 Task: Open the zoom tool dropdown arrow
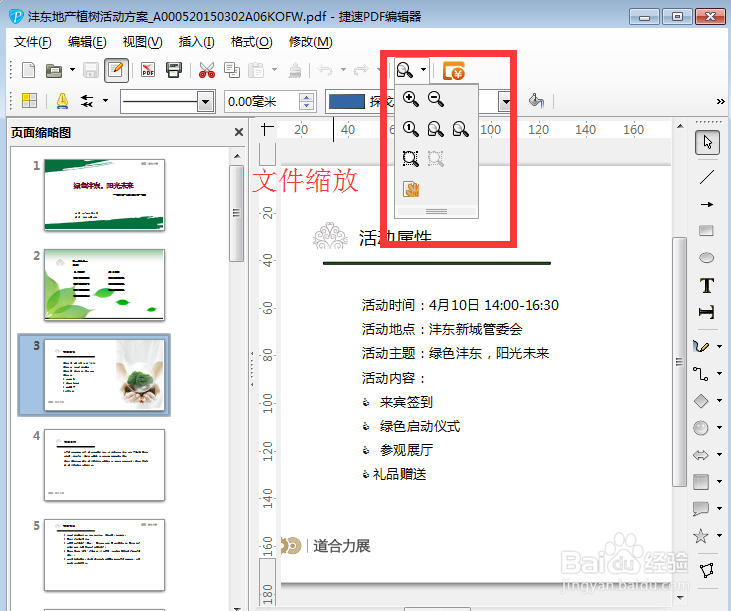coord(423,70)
